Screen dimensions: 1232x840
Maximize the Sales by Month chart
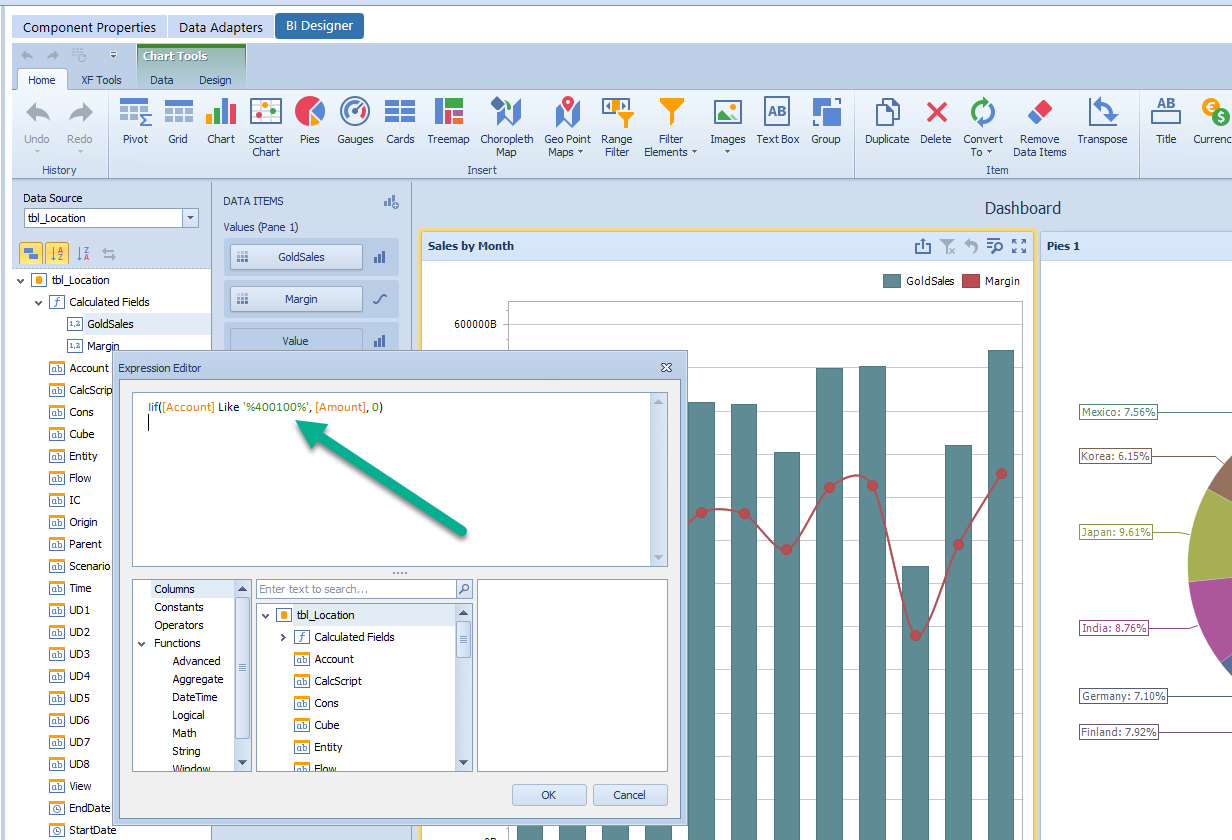[1021, 246]
